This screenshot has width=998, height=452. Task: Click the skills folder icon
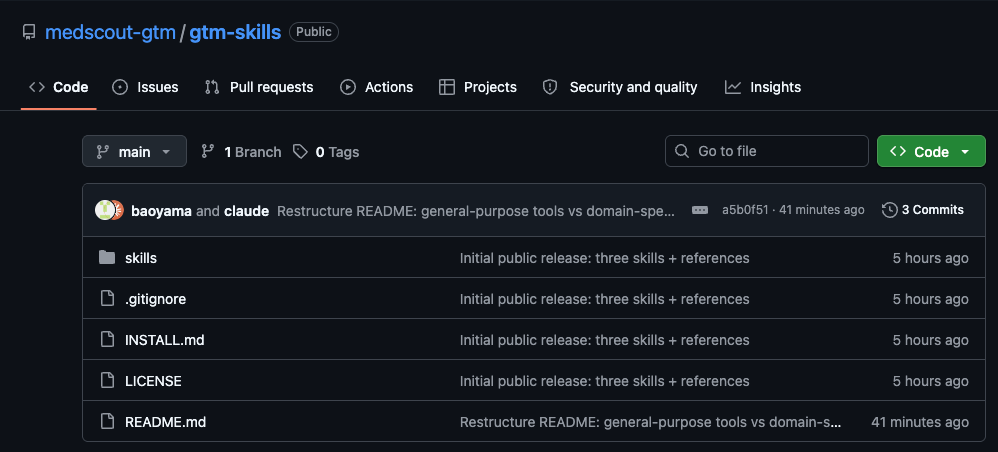108,258
